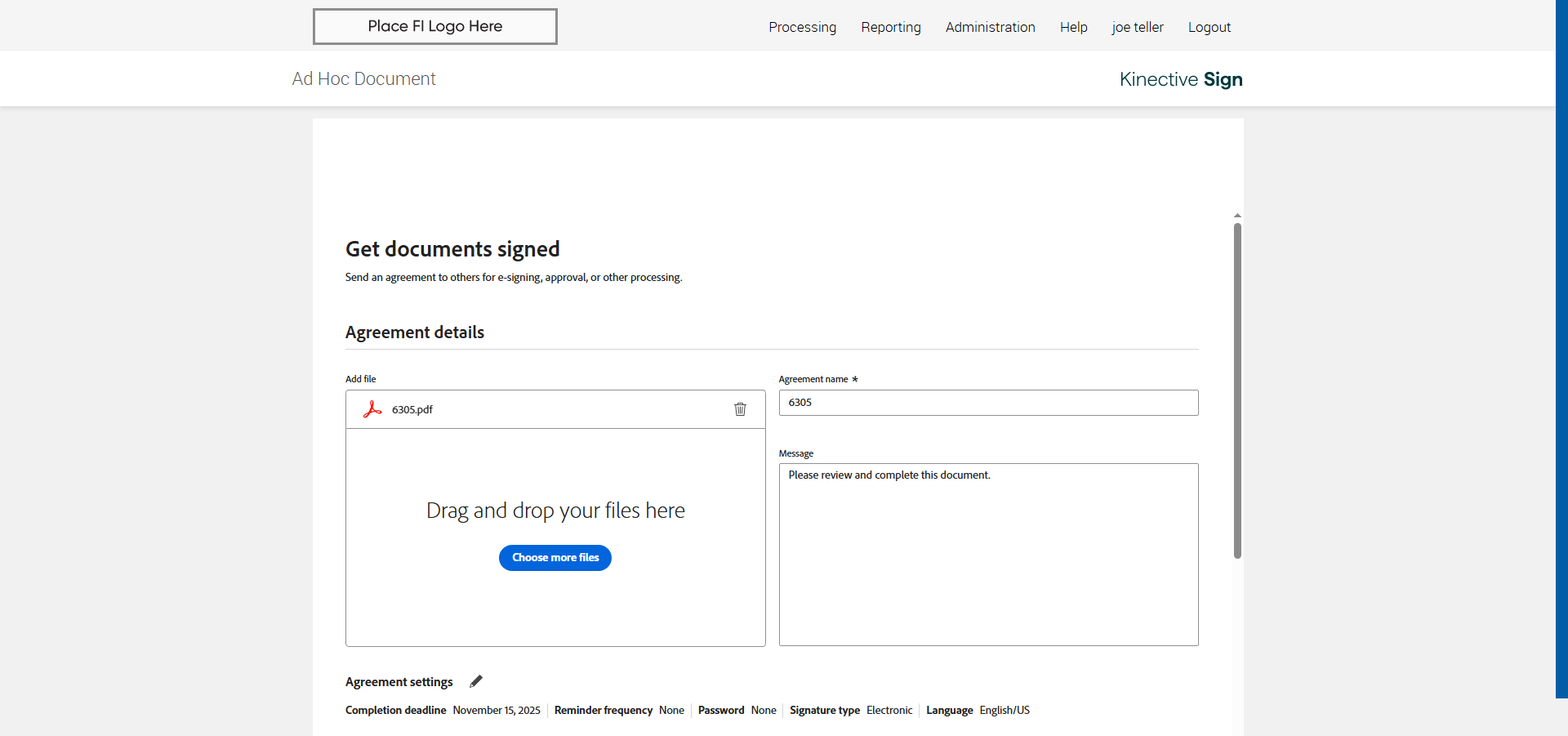
Task: Click the Signature type Electronic setting
Action: (889, 710)
